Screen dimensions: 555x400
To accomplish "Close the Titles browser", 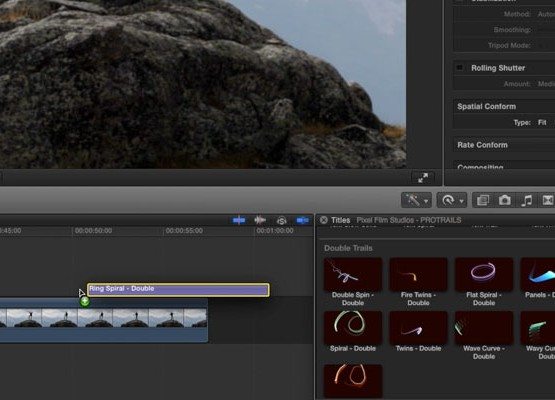I will click(324, 220).
